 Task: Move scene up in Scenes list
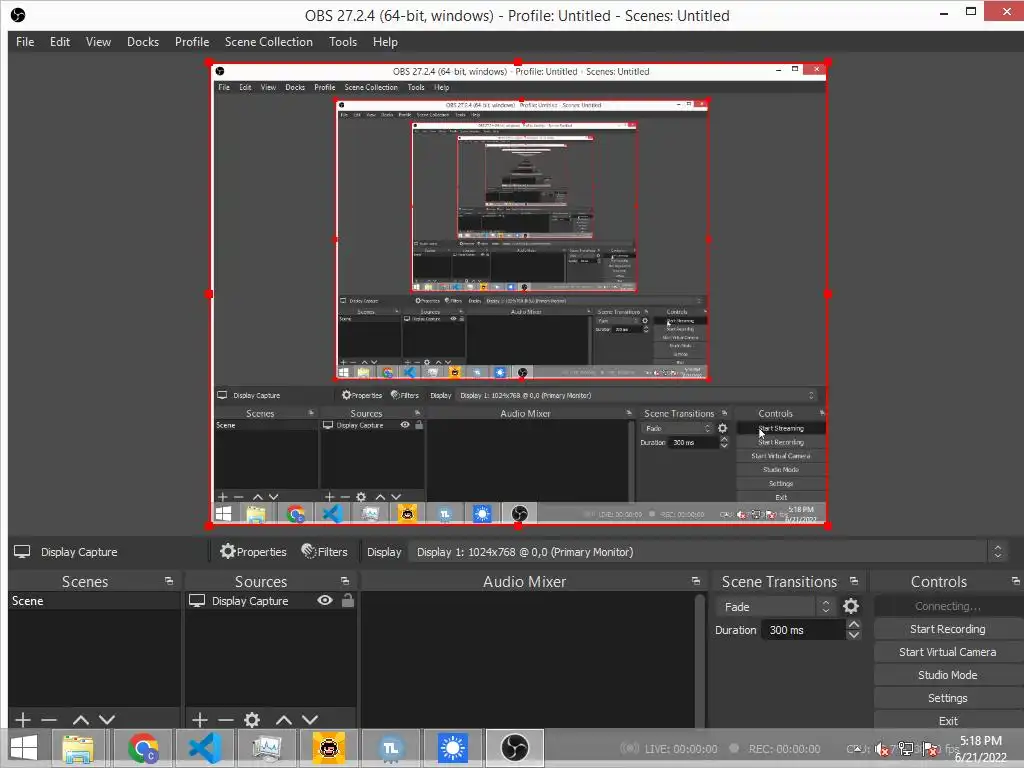pyautogui.click(x=81, y=720)
